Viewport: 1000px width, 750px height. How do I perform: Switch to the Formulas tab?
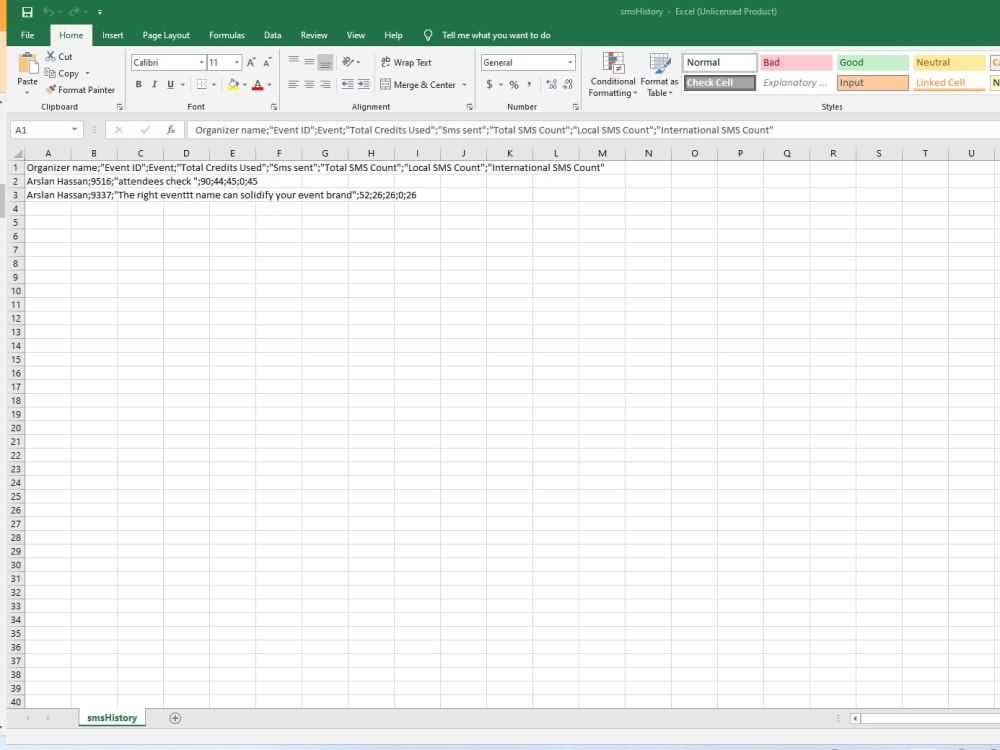pyautogui.click(x=226, y=35)
